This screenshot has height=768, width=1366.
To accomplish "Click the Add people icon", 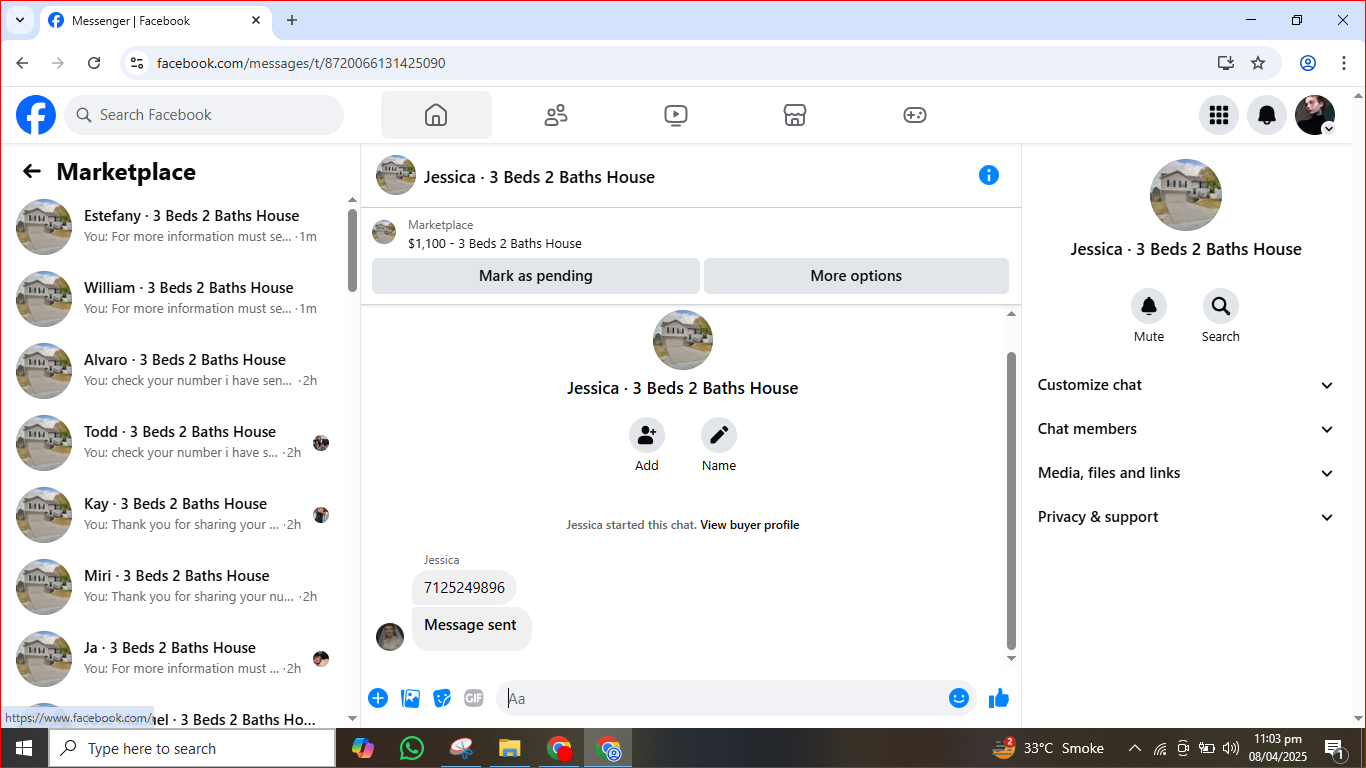I will pos(647,435).
